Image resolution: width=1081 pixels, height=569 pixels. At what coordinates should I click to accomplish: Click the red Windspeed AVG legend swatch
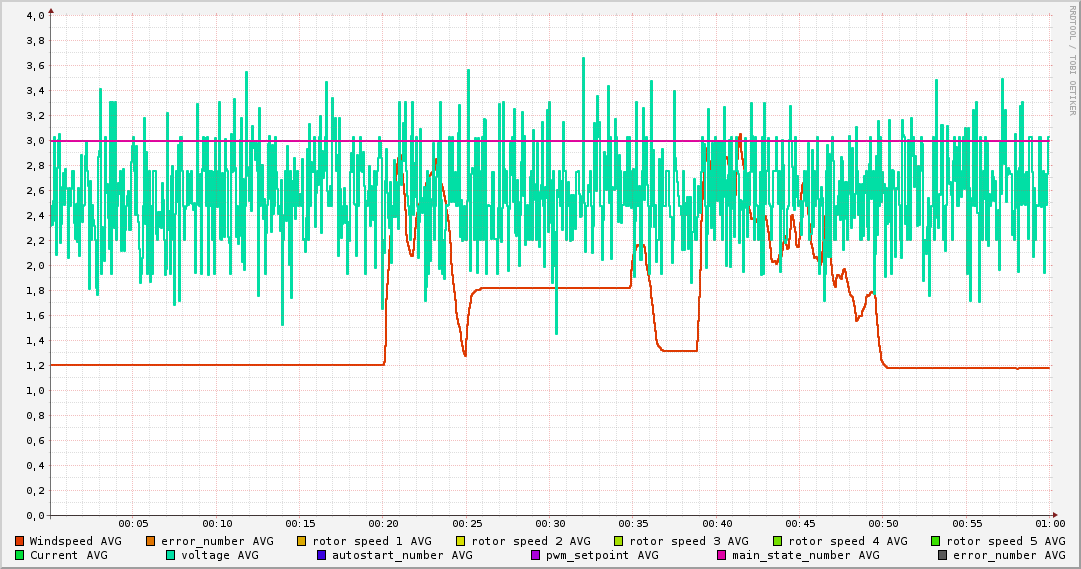pyautogui.click(x=20, y=541)
